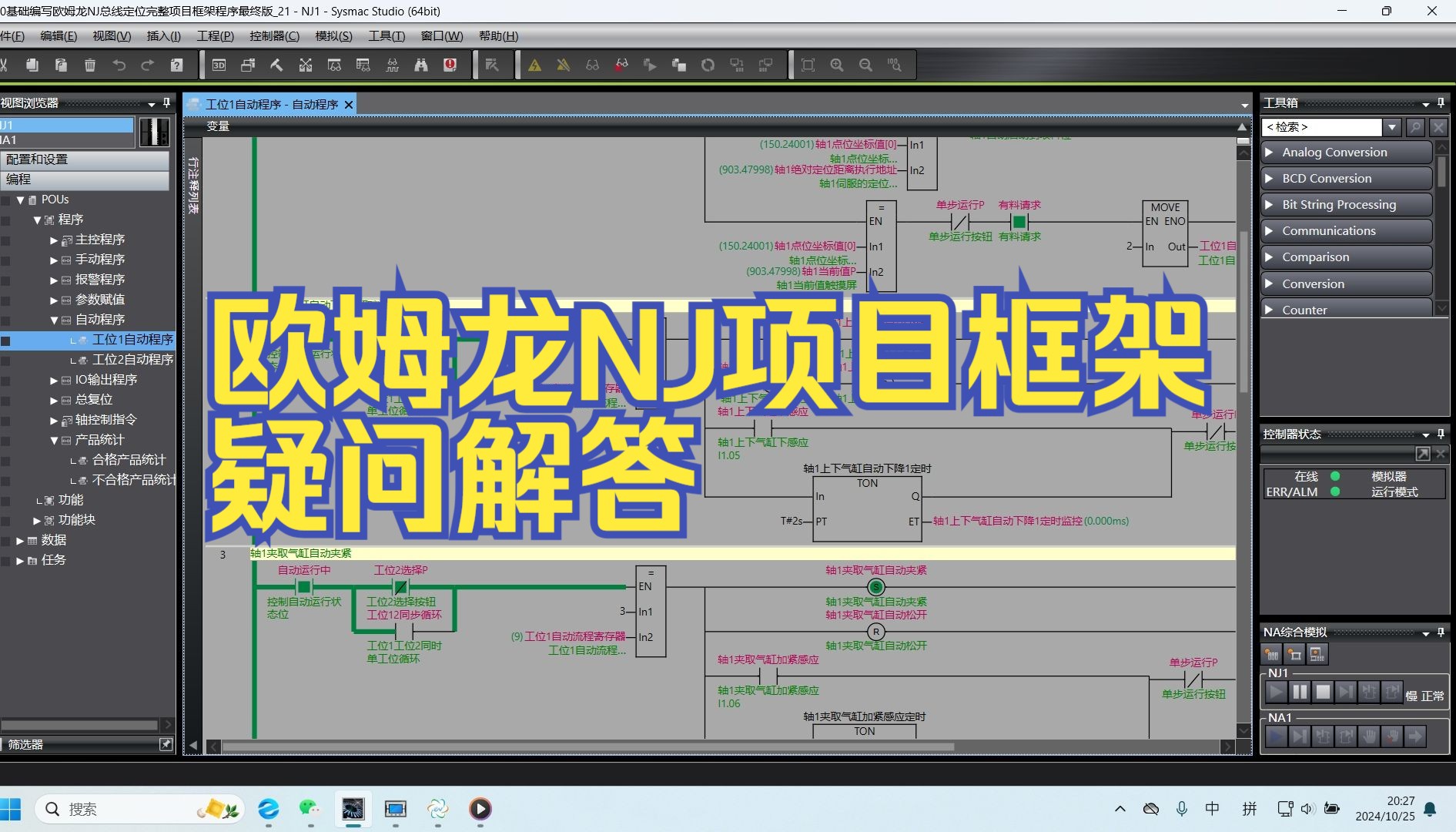The width and height of the screenshot is (1456, 832).
Task: Click the third NA simulation settings icon
Action: [1317, 655]
